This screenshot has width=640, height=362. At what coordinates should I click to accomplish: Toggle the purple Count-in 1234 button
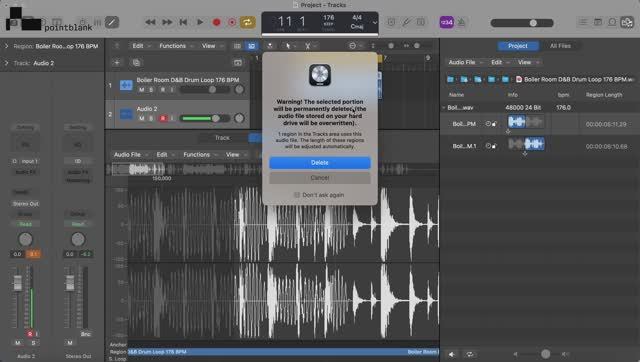[x=446, y=22]
